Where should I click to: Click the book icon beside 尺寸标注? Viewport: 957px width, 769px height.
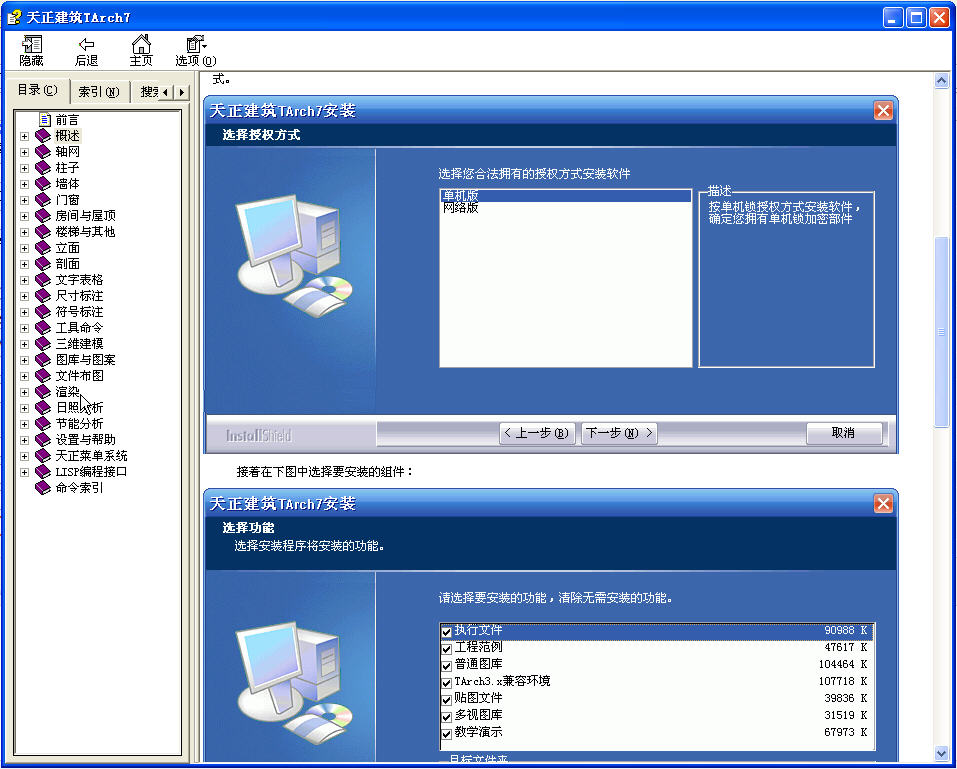(x=43, y=295)
